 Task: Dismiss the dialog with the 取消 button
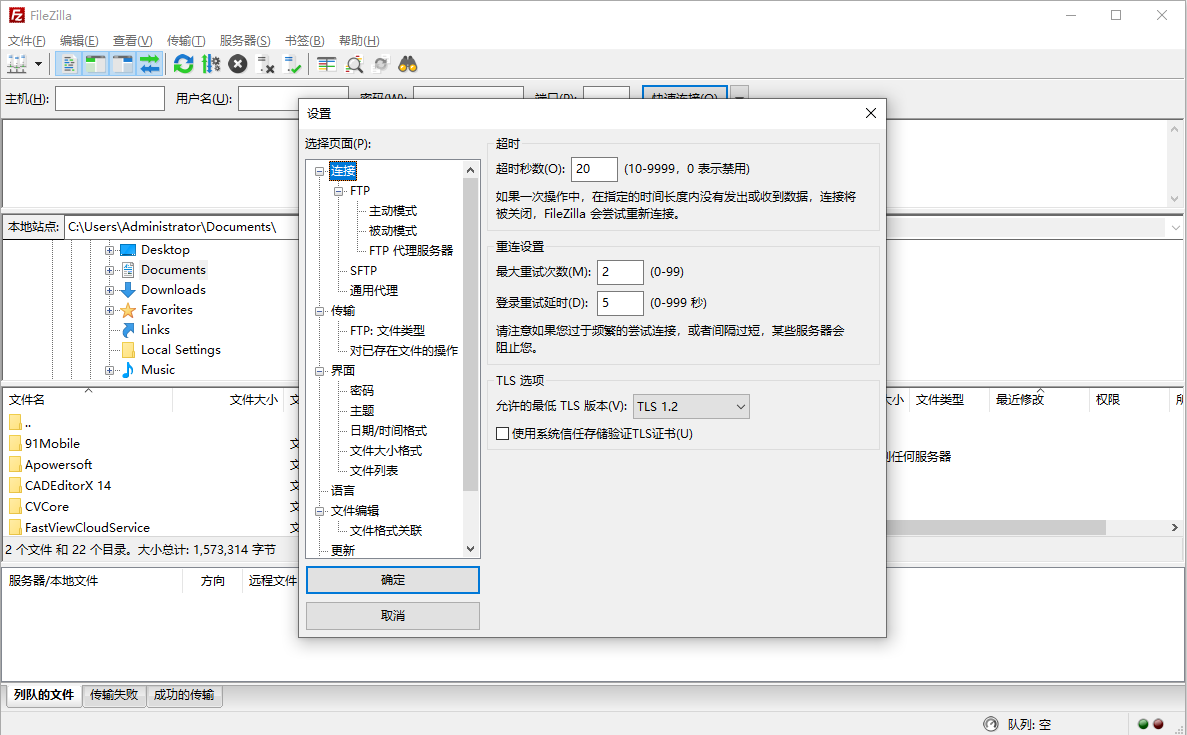coord(392,615)
